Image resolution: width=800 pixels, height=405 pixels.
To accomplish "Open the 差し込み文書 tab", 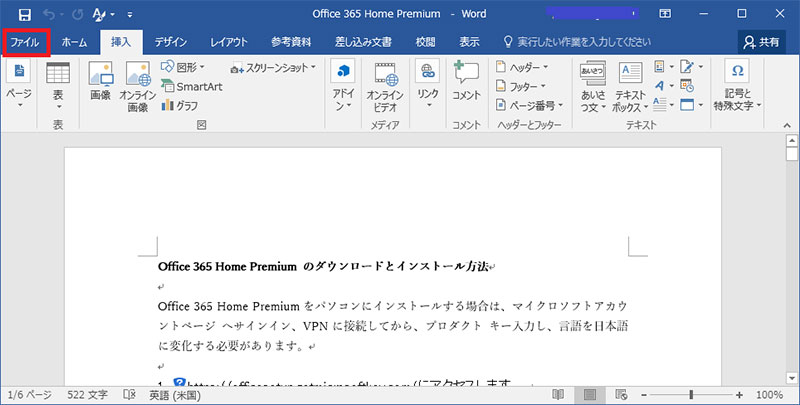I will point(363,42).
